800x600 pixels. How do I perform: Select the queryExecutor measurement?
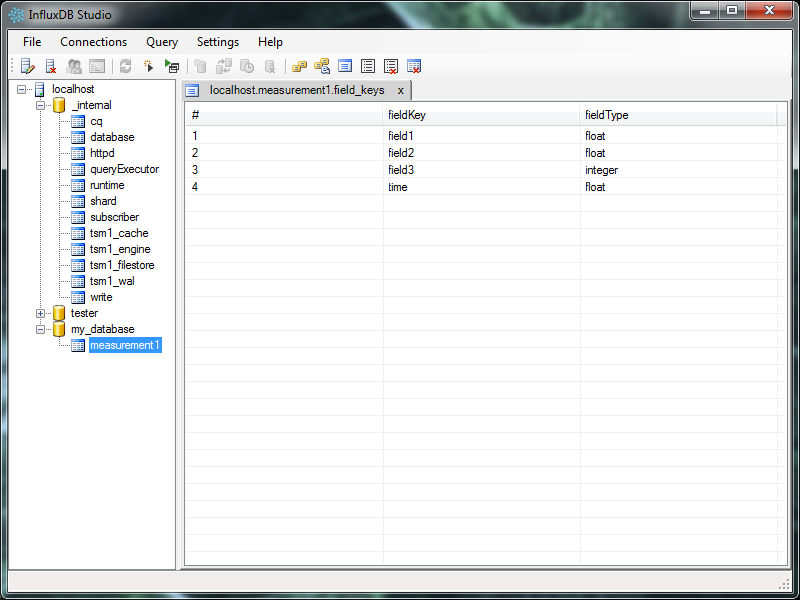[124, 169]
